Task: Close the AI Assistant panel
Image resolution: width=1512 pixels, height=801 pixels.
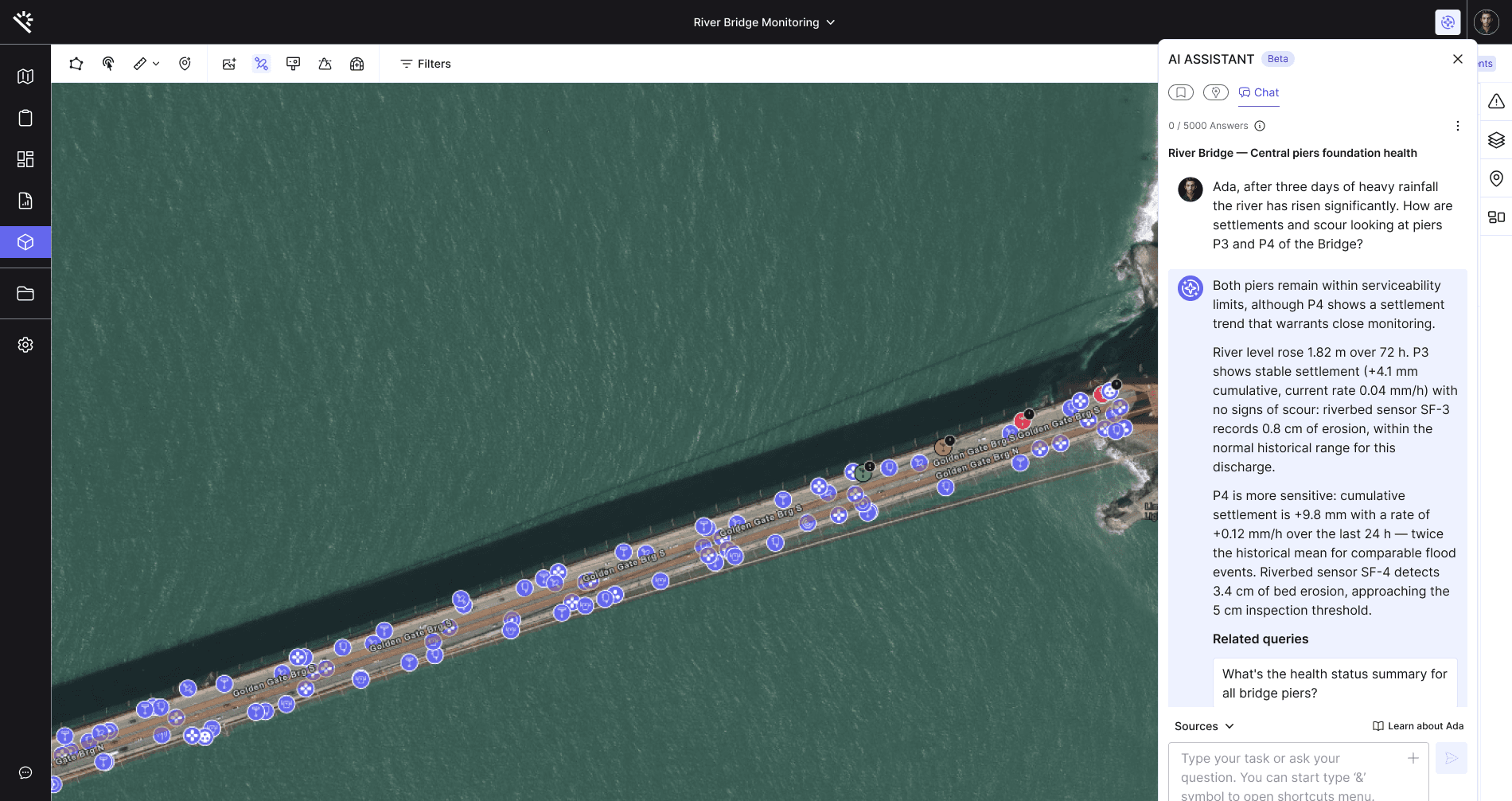Action: (x=1458, y=59)
